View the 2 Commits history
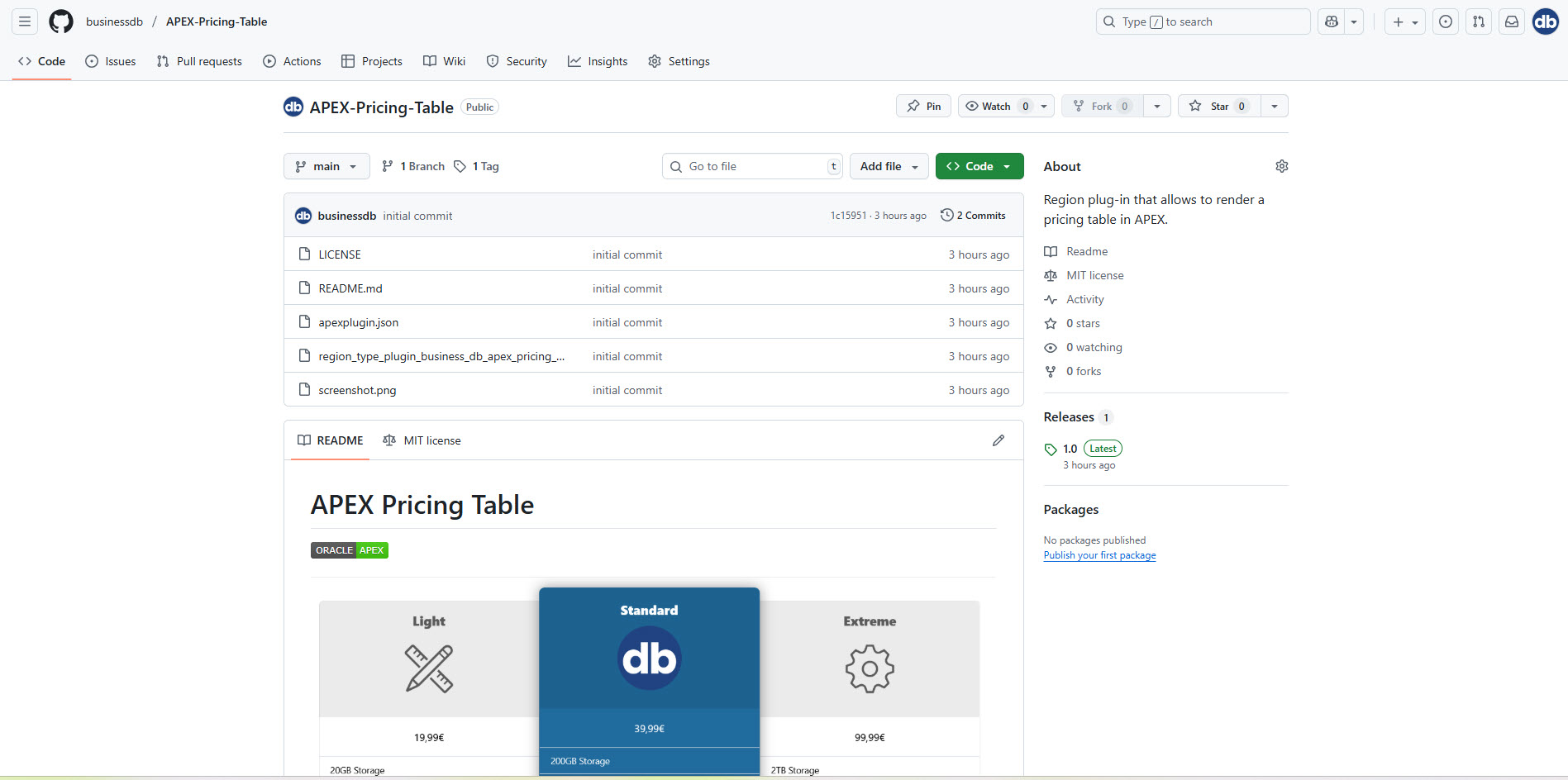 pos(973,216)
